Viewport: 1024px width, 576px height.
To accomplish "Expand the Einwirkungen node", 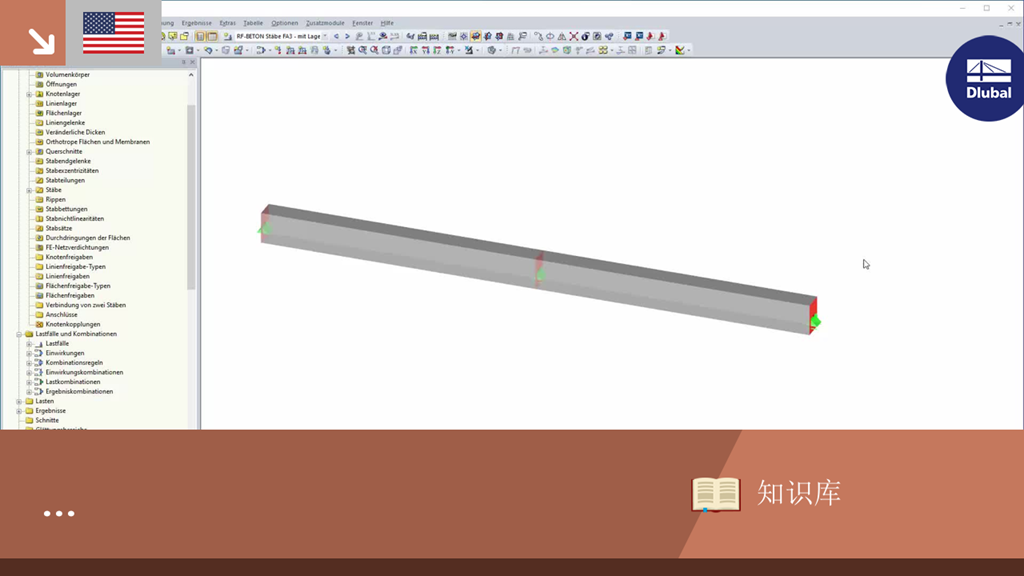I will click(29, 353).
